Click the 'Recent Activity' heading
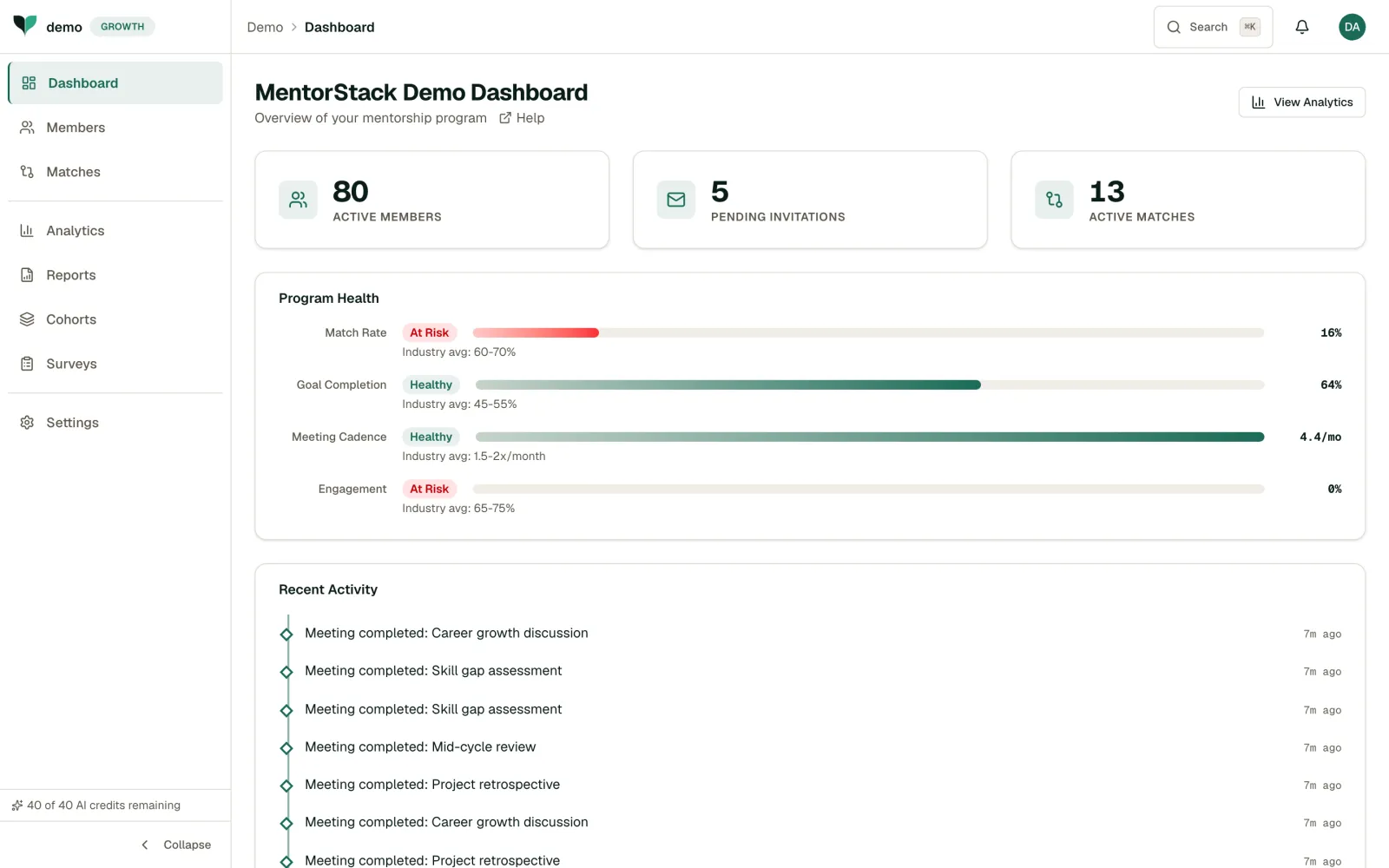The height and width of the screenshot is (868, 1389). 328,589
